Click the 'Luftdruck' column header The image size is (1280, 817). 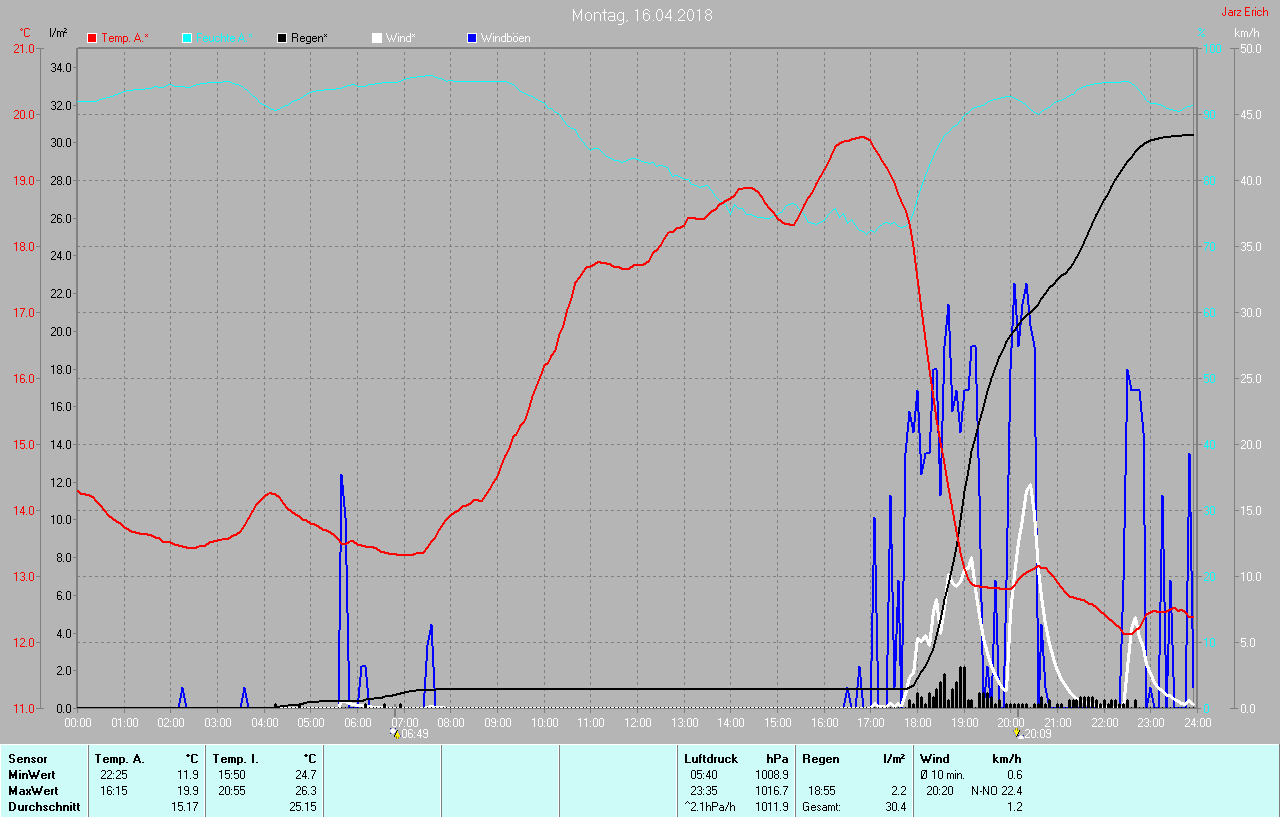[711, 759]
